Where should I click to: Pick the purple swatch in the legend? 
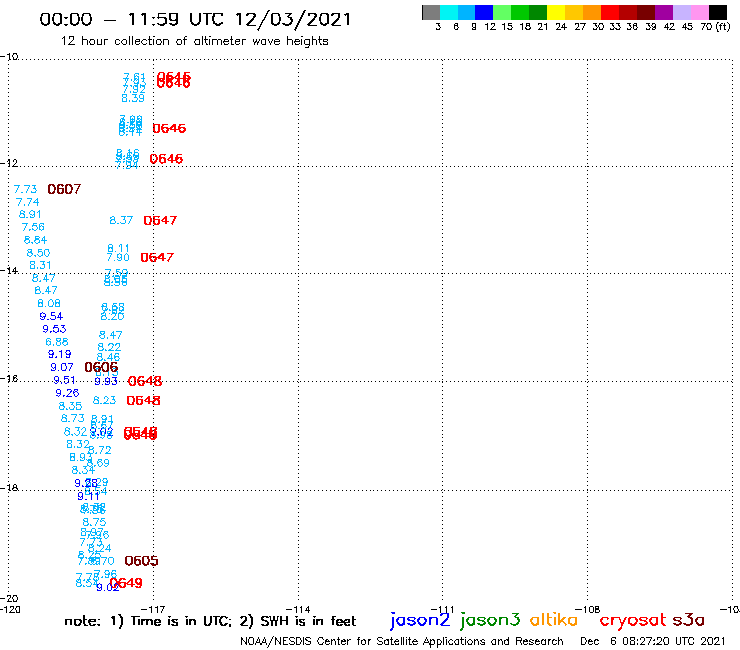tap(664, 12)
